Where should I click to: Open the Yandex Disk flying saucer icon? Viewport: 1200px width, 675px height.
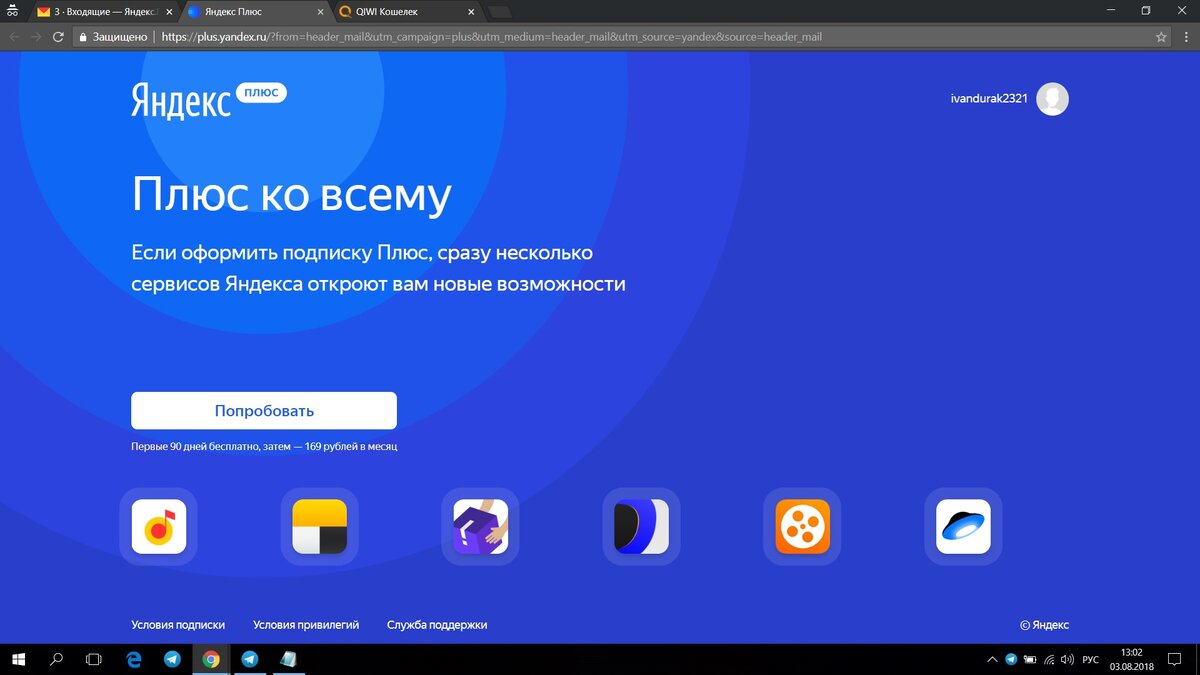[x=964, y=526]
